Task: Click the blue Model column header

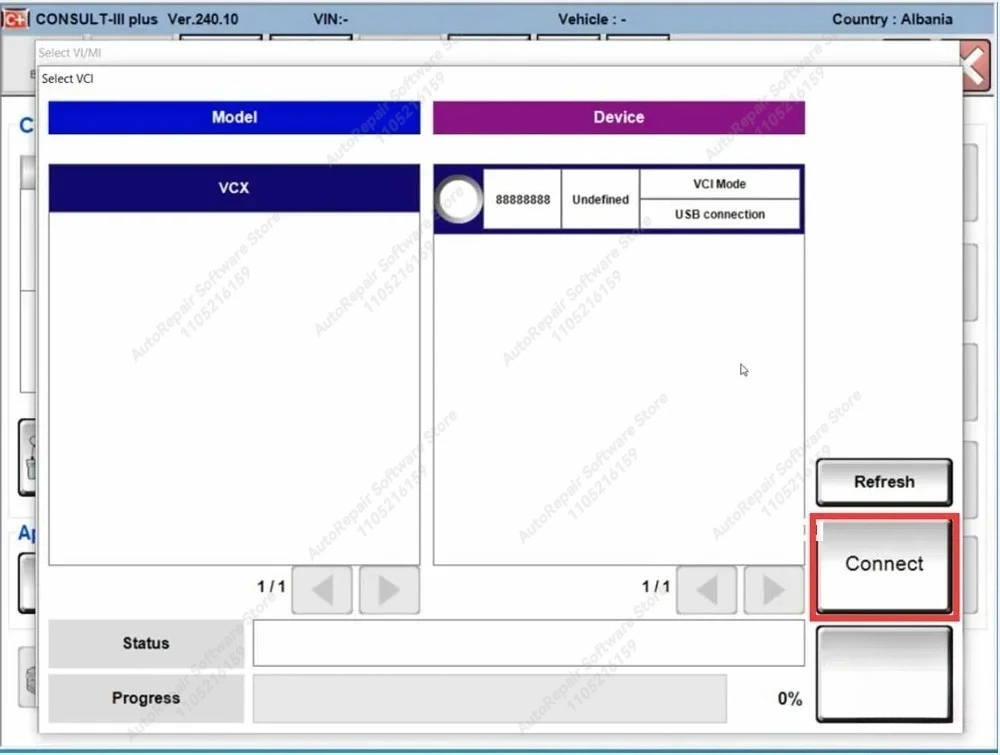Action: point(233,117)
